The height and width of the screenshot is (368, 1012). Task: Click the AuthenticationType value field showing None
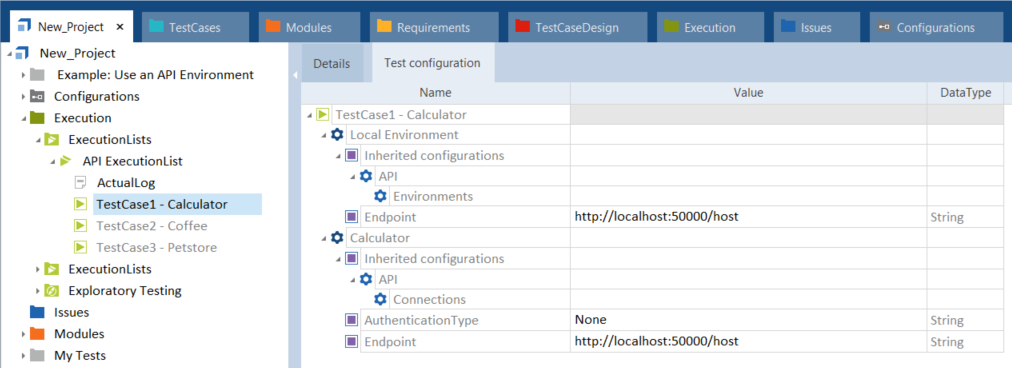(749, 320)
